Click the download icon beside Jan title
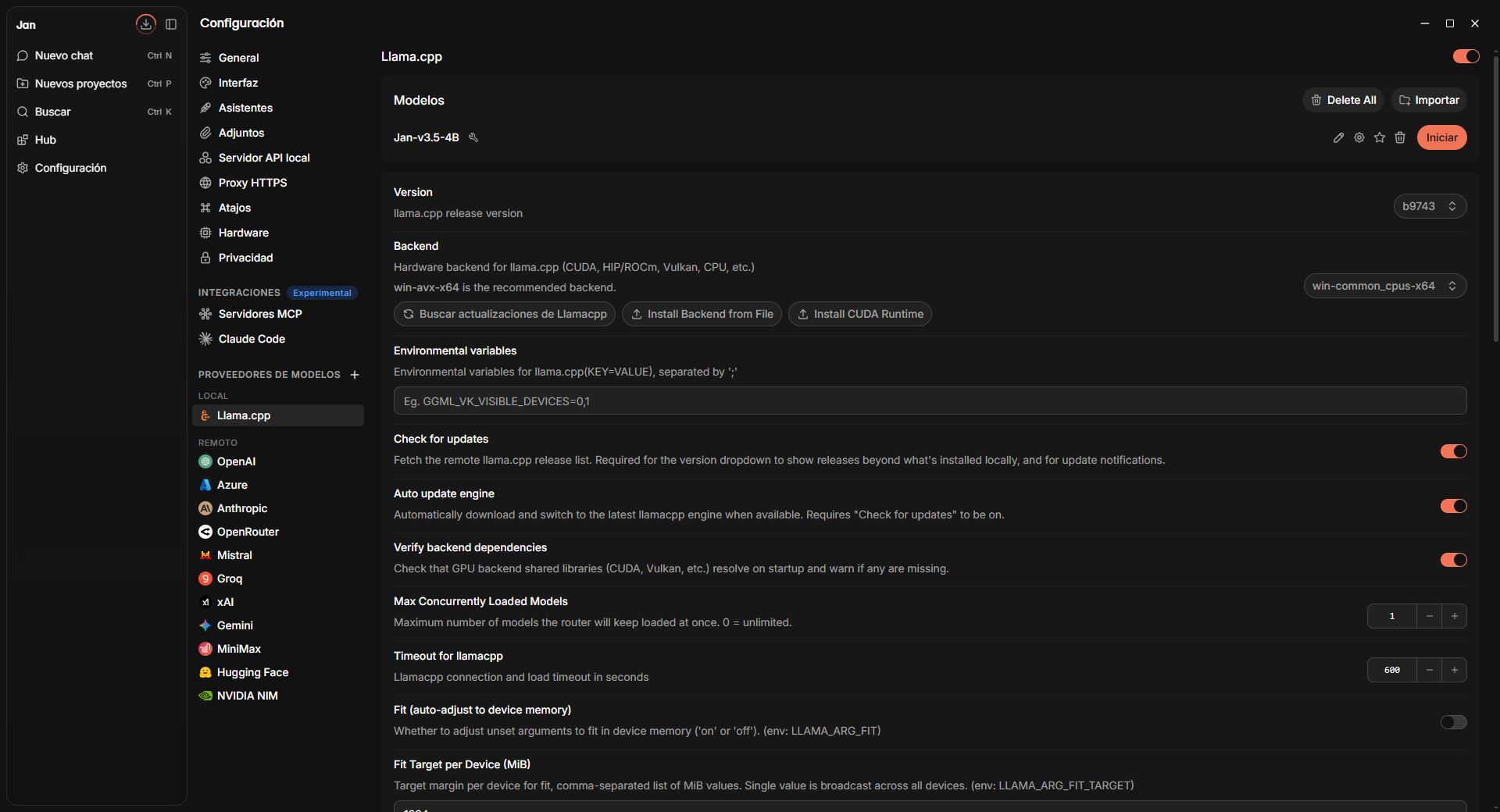The width and height of the screenshot is (1500, 812). [145, 24]
